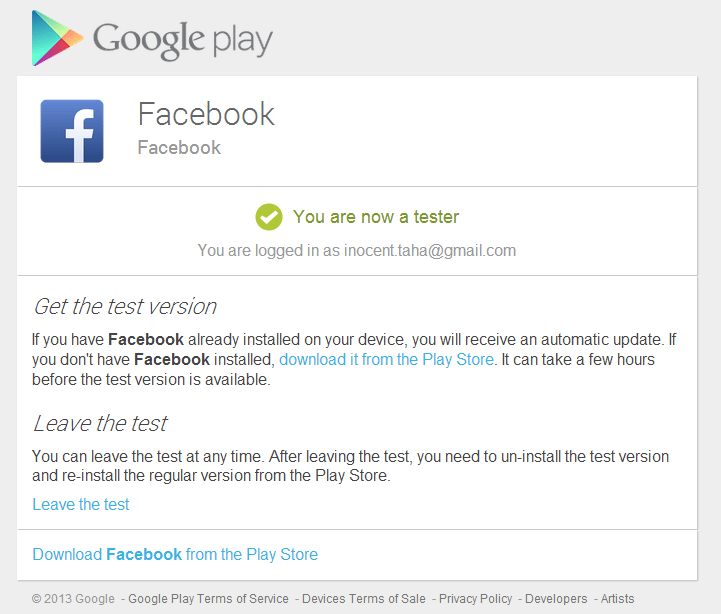Click the 'Get the test version' heading
721x614 pixels.
(125, 306)
